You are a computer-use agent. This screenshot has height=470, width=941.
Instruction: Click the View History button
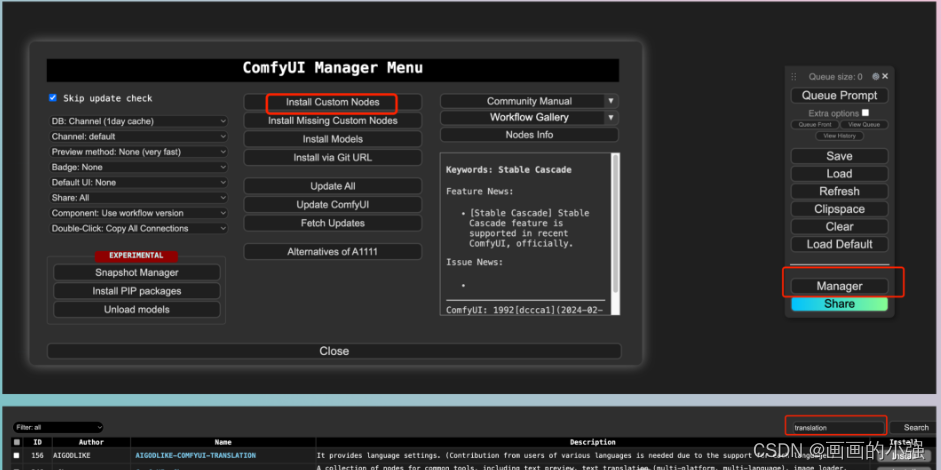pyautogui.click(x=840, y=136)
